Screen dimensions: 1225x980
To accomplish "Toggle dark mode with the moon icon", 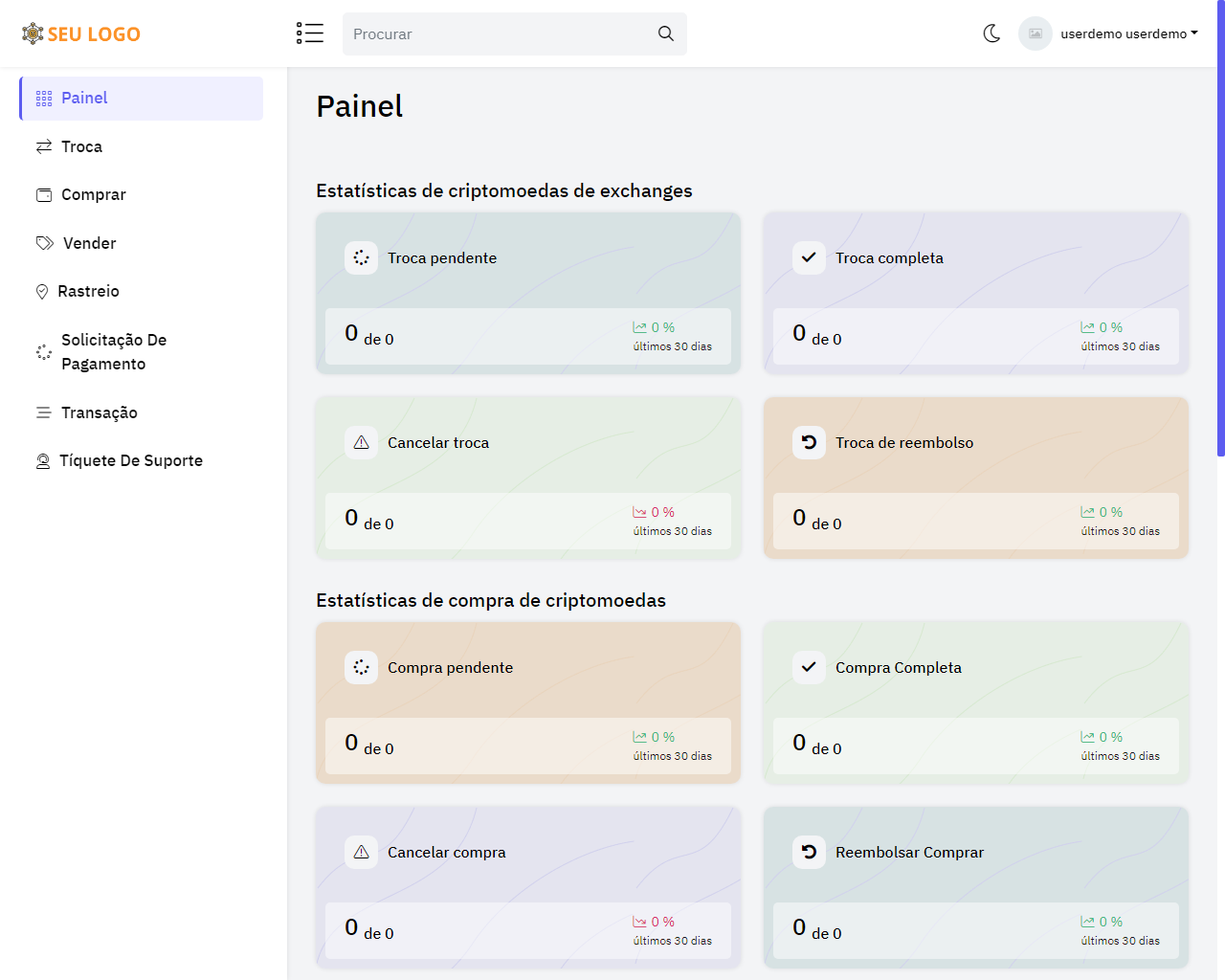I will tap(991, 33).
